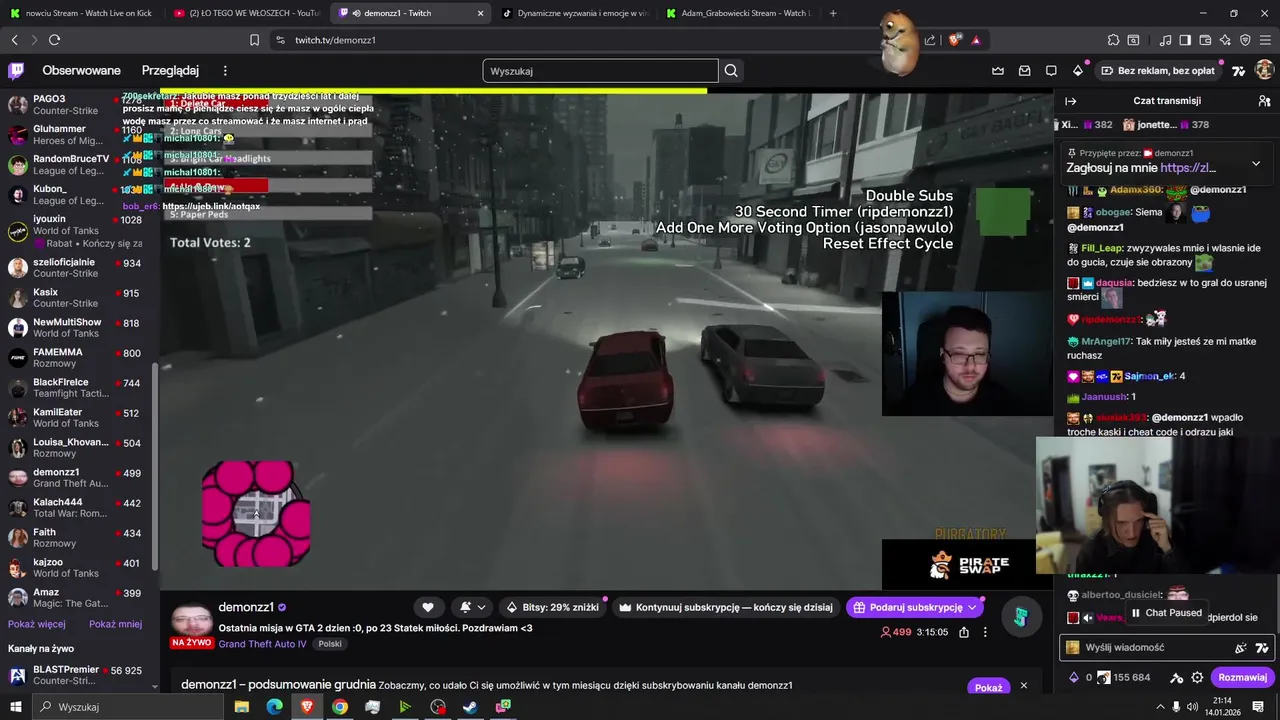The width and height of the screenshot is (1280, 720).
Task: Open BLASTPremier live channel in sidebar
Action: [78, 675]
